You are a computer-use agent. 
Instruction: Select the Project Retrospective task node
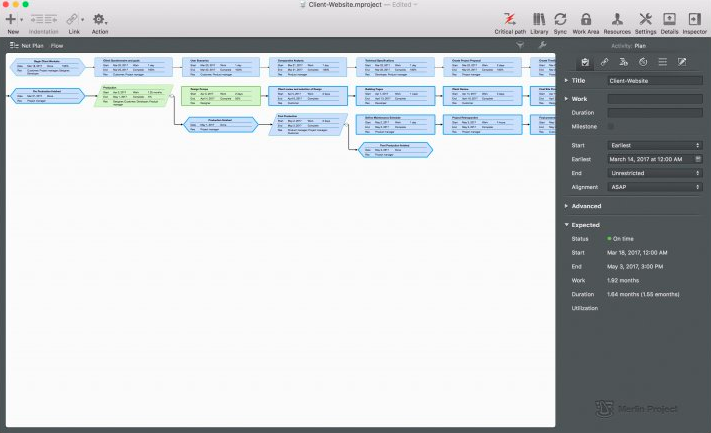[482, 125]
